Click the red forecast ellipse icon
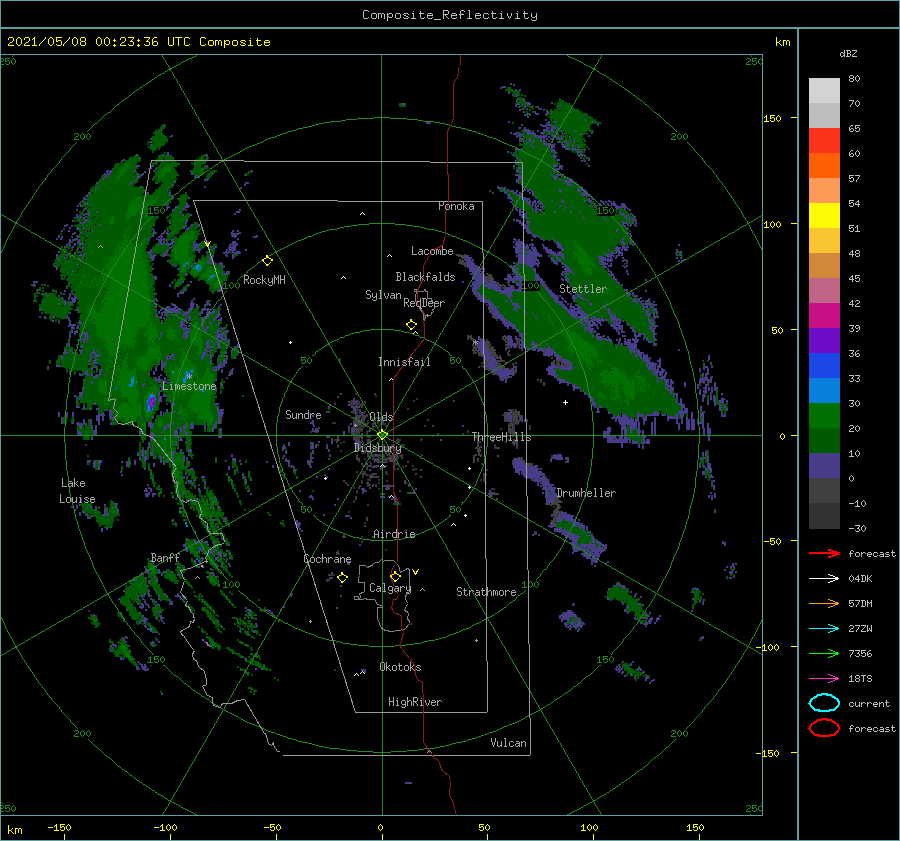This screenshot has height=841, width=900. tap(824, 728)
